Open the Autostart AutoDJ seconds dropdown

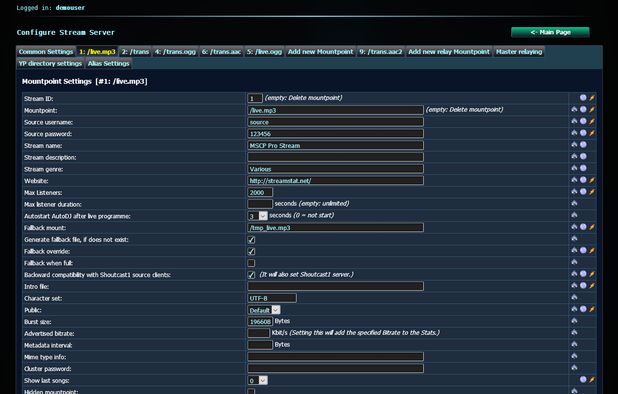pos(258,216)
